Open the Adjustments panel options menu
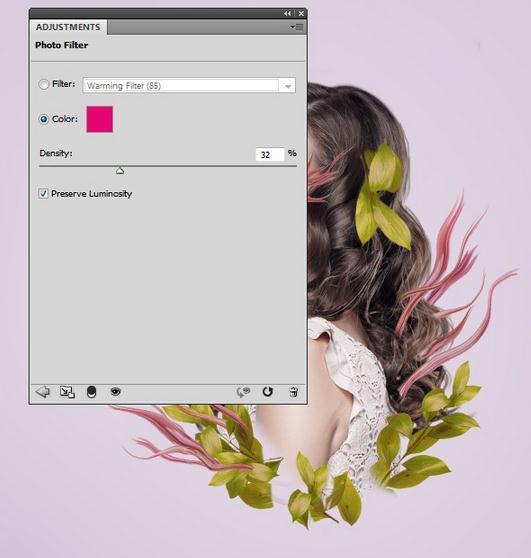Screen dimensions: 531x558 pyautogui.click(x=297, y=27)
